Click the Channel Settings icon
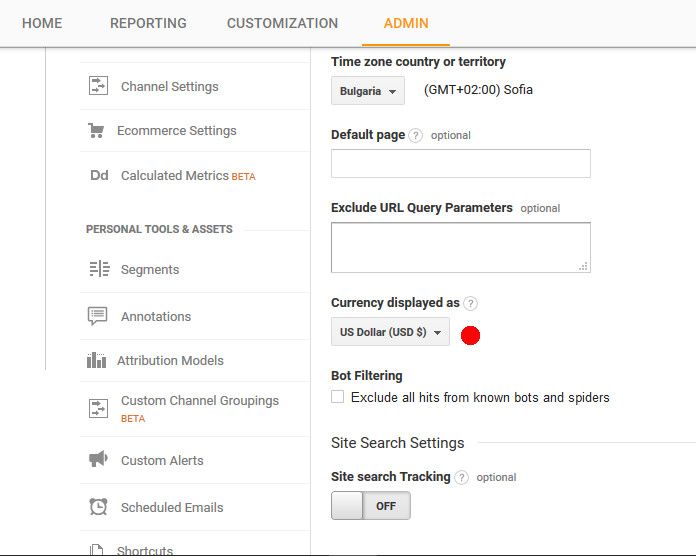 (x=98, y=86)
